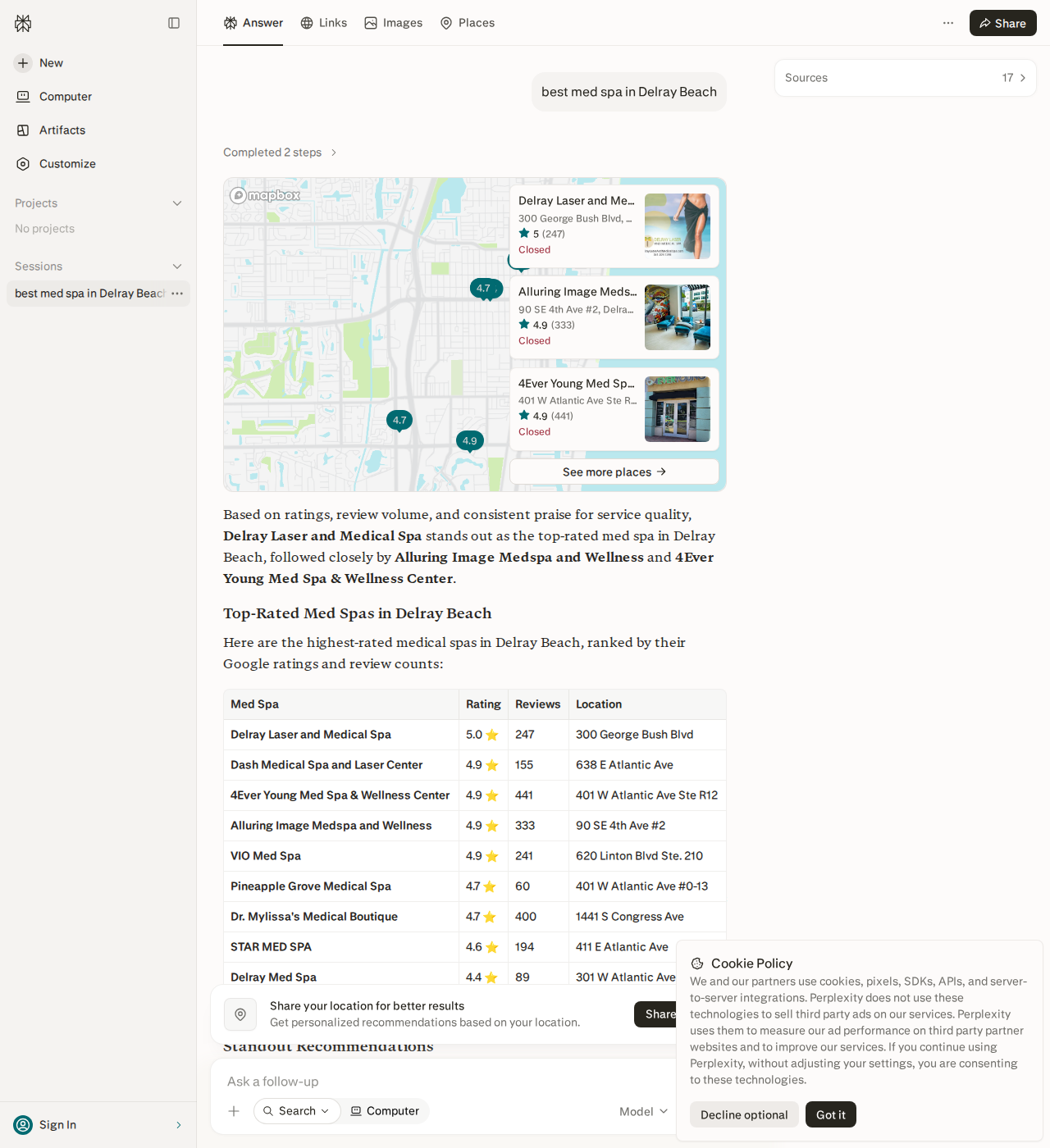The width and height of the screenshot is (1050, 1148).
Task: Click the plus attach icon in follow-up box
Action: pyautogui.click(x=234, y=1111)
